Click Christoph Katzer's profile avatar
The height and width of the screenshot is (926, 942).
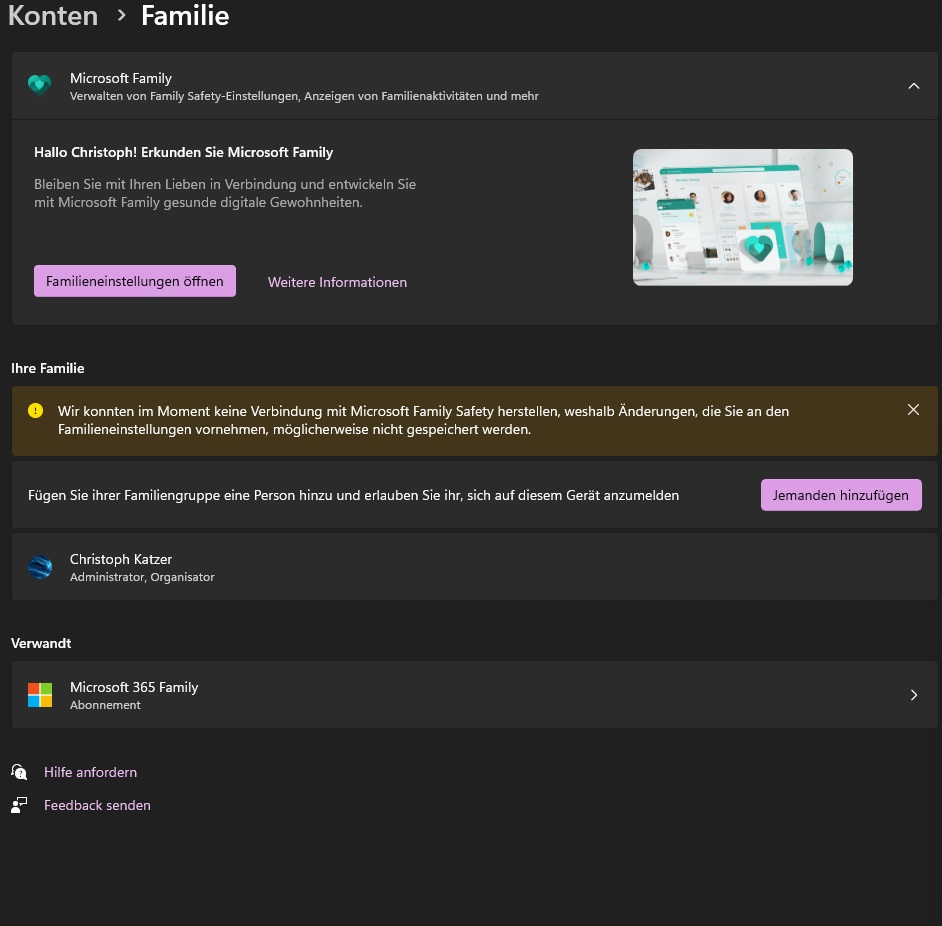(x=40, y=567)
